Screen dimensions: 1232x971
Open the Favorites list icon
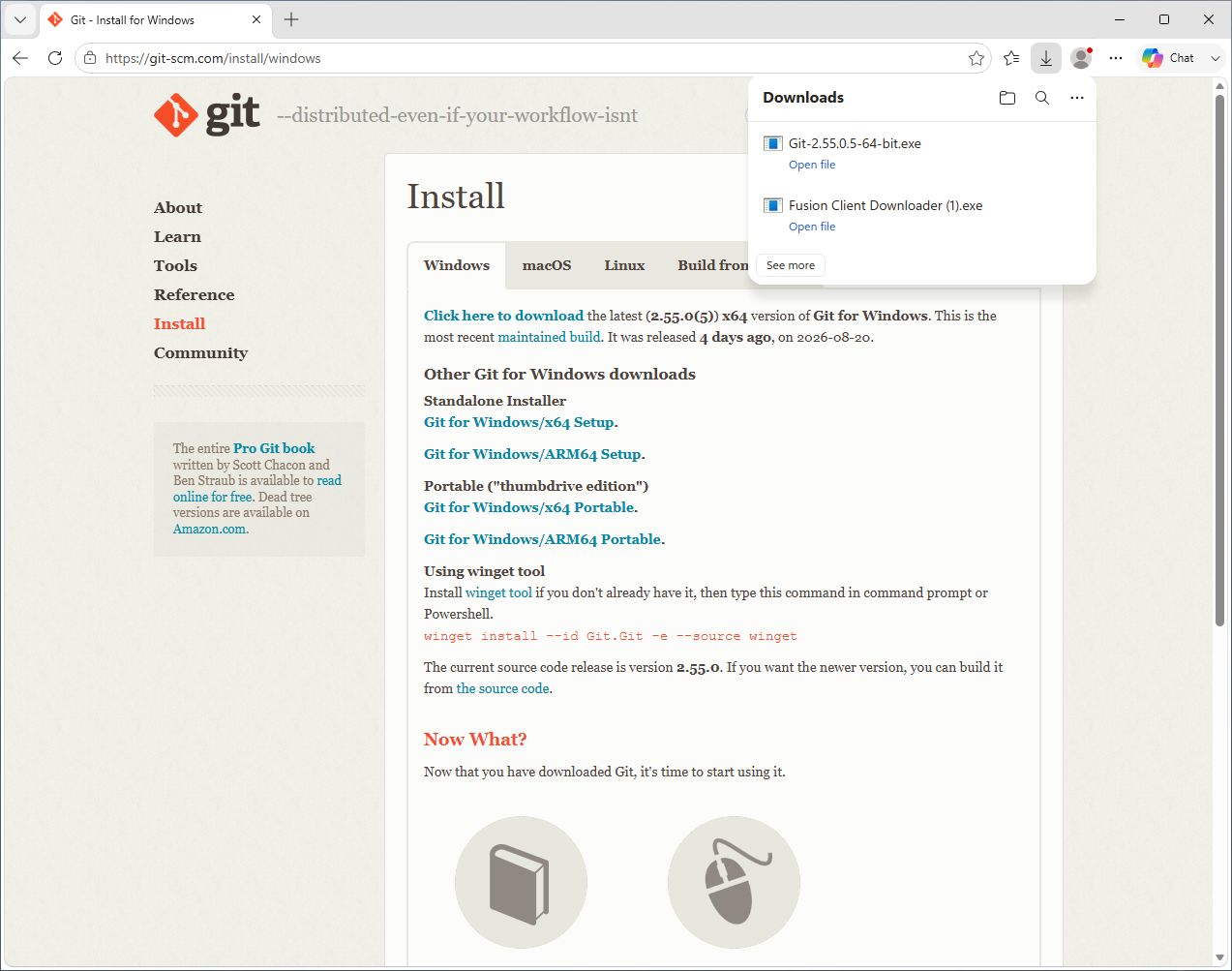(1011, 58)
